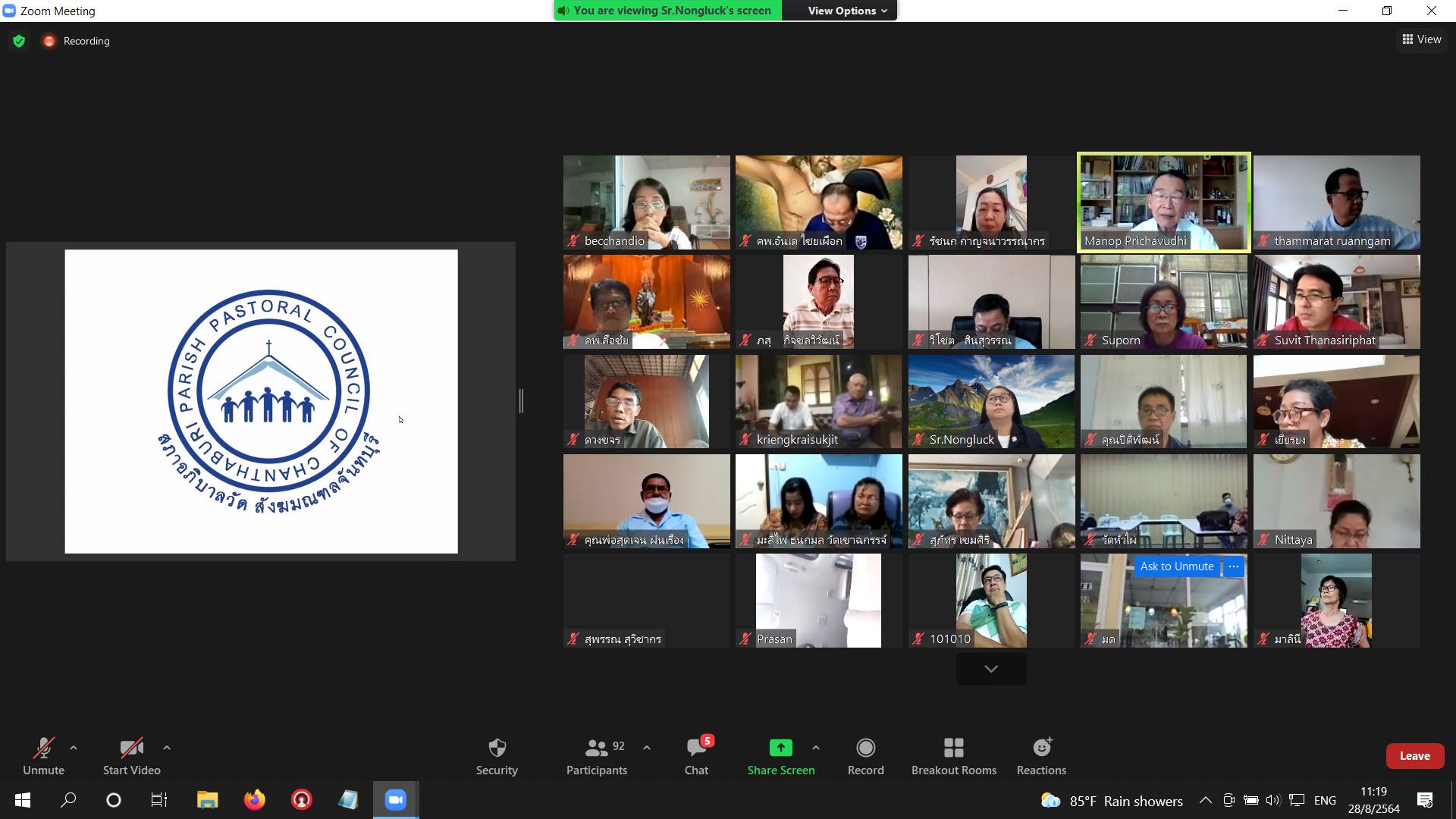Click the divider handle beside shared screen
The image size is (1456, 819).
pos(521,401)
